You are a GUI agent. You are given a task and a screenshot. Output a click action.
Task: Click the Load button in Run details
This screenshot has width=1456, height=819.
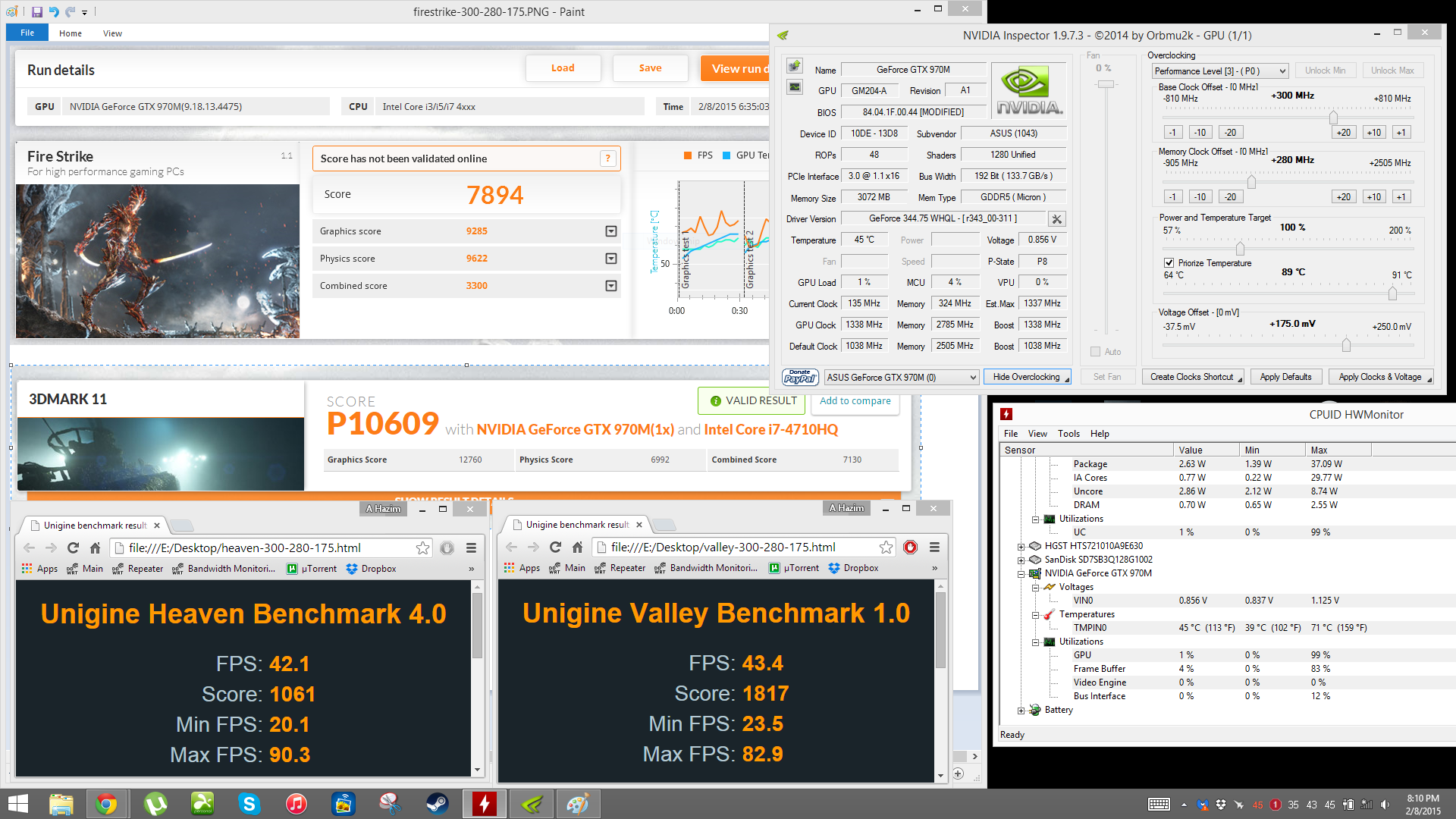pos(563,68)
